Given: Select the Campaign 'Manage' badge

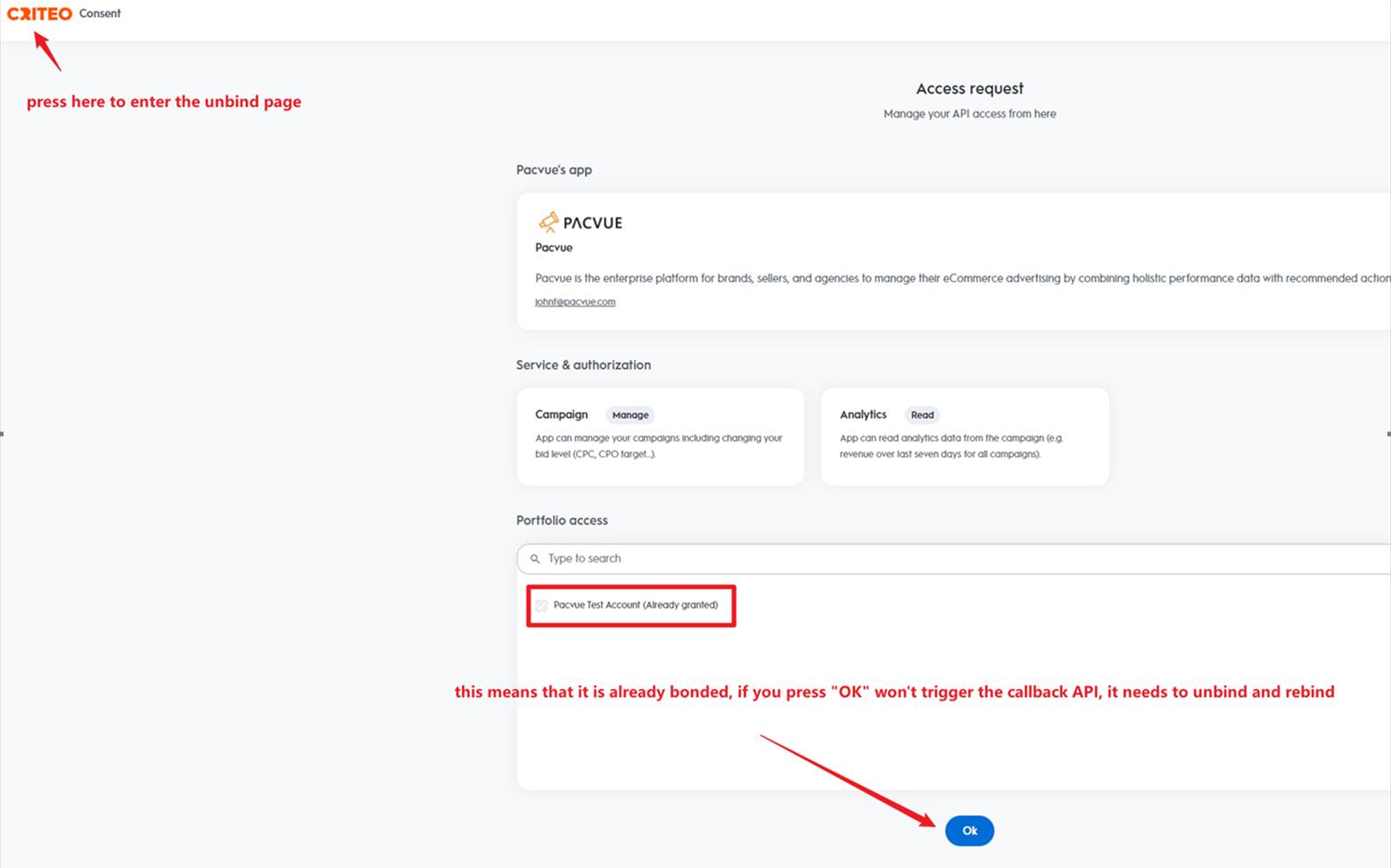Looking at the screenshot, I should click(x=630, y=415).
